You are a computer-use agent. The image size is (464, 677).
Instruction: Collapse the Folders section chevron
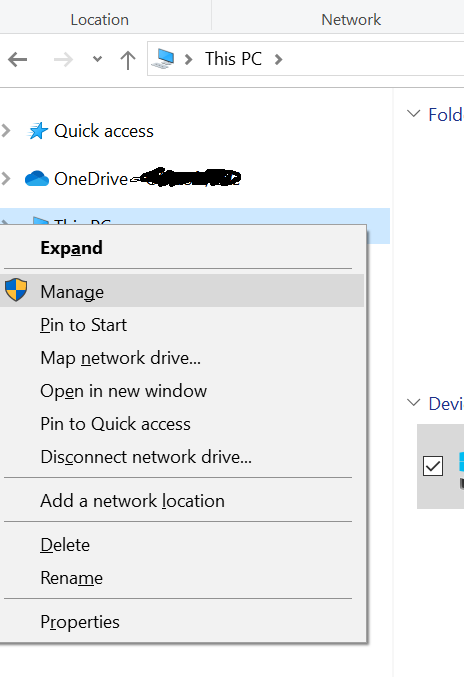pyautogui.click(x=413, y=114)
